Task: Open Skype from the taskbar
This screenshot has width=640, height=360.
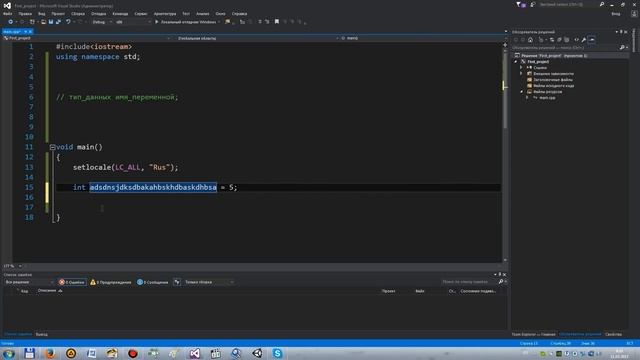Action: point(277,353)
